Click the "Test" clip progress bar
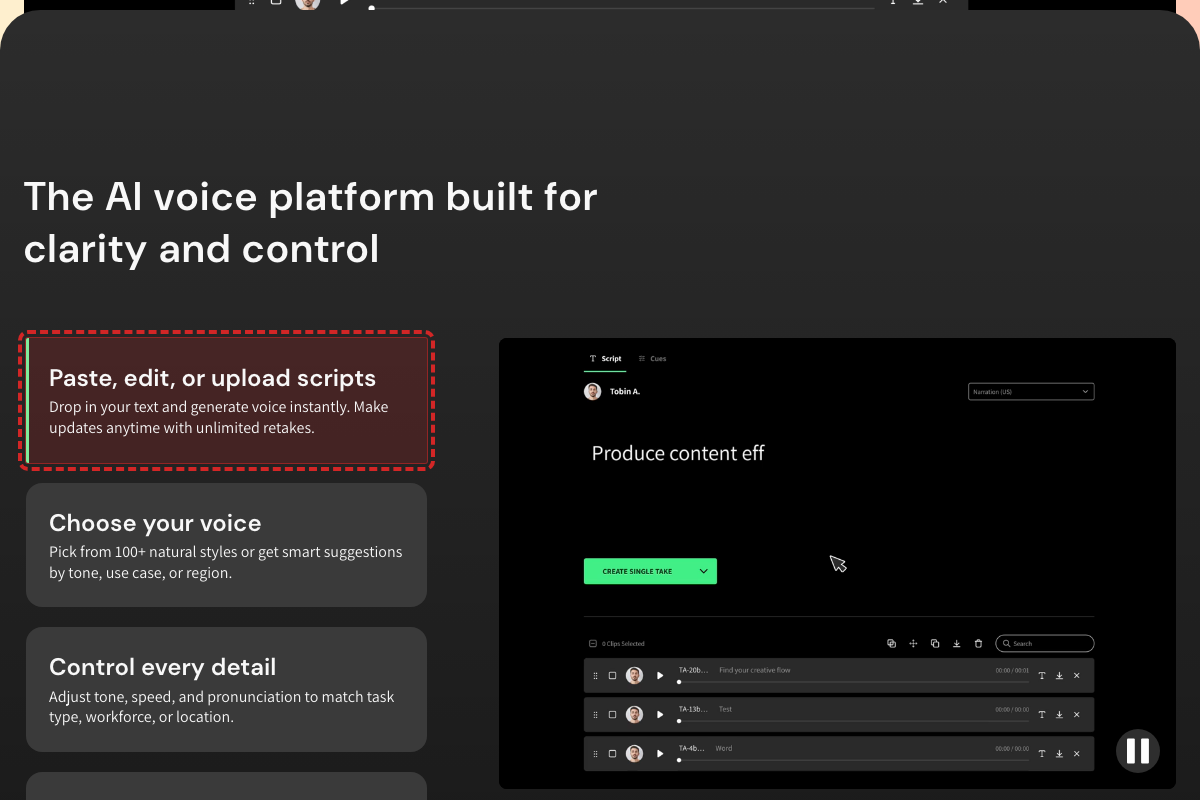1200x800 pixels. point(853,721)
